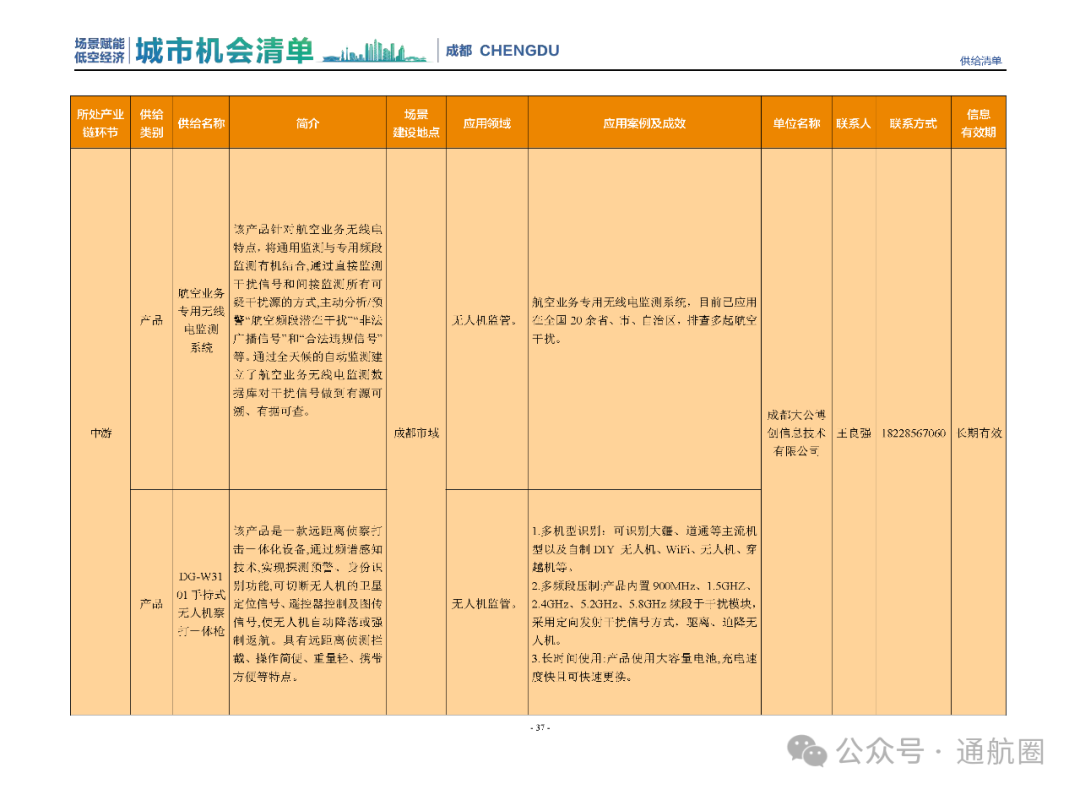
Task: Click the case text mentioning 全国 20 余省
Action: click(645, 320)
